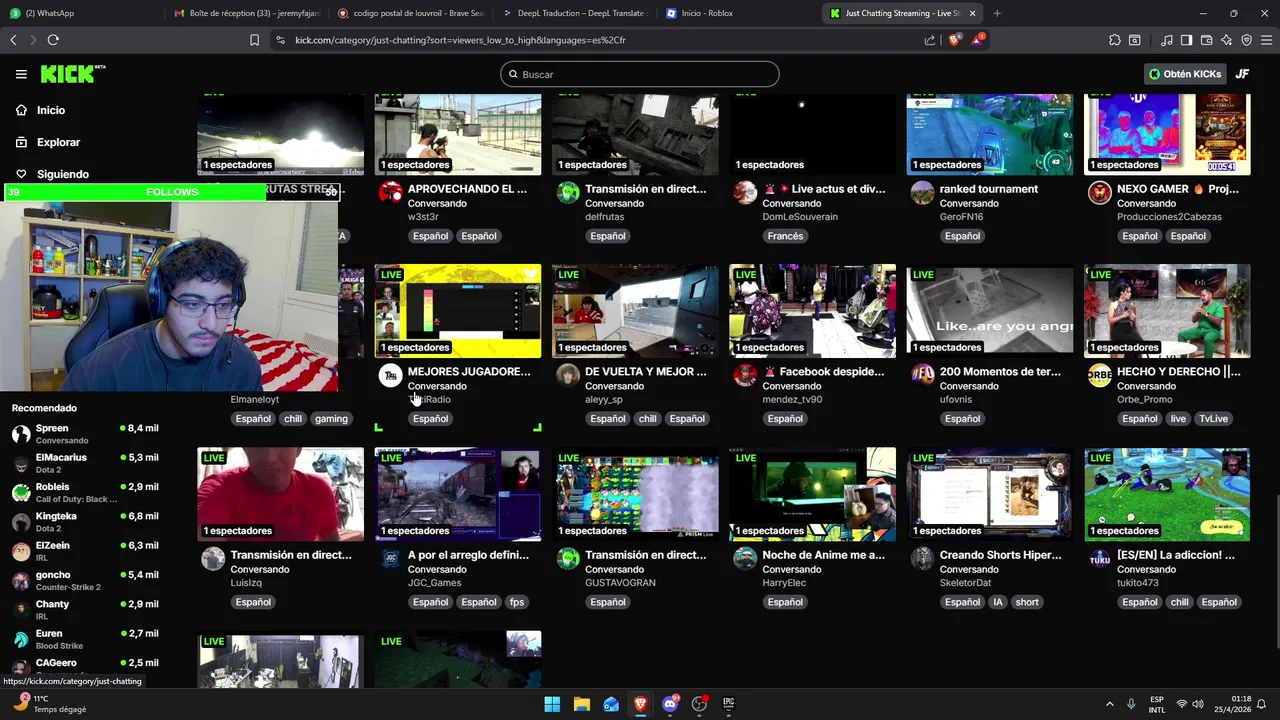Open the notifications bell in system tray
The image size is (1280, 720).
click(x=1261, y=704)
